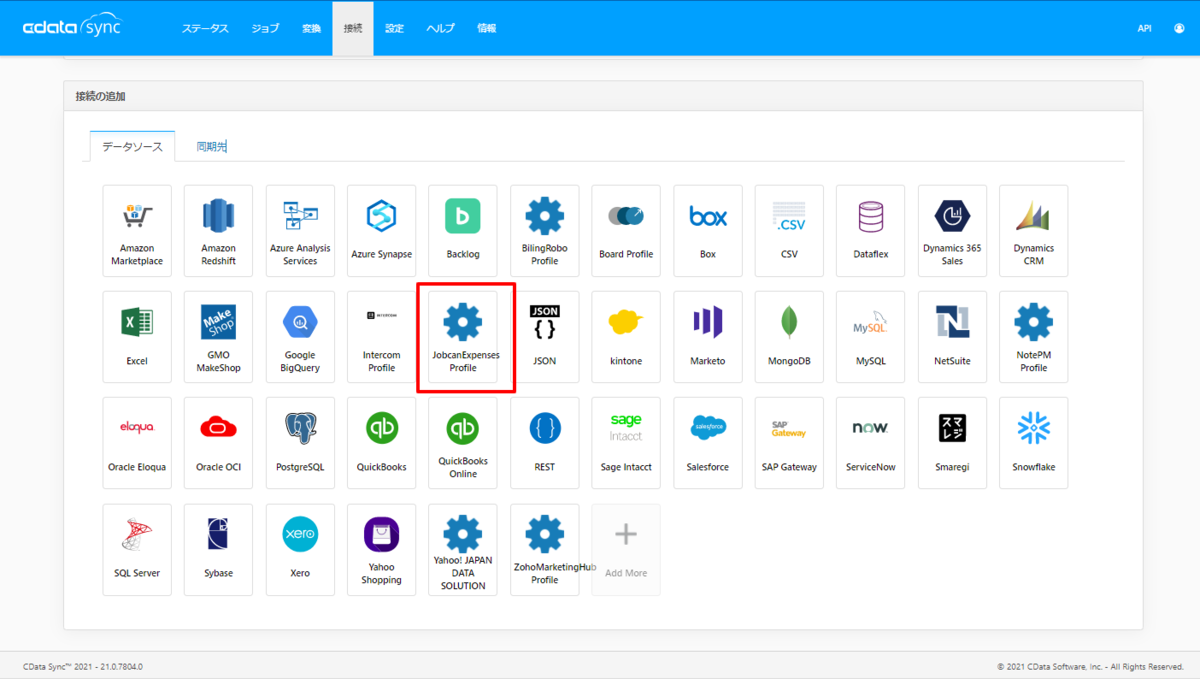1200x679 pixels.
Task: Click the CData Sync logo
Action: click(72, 28)
